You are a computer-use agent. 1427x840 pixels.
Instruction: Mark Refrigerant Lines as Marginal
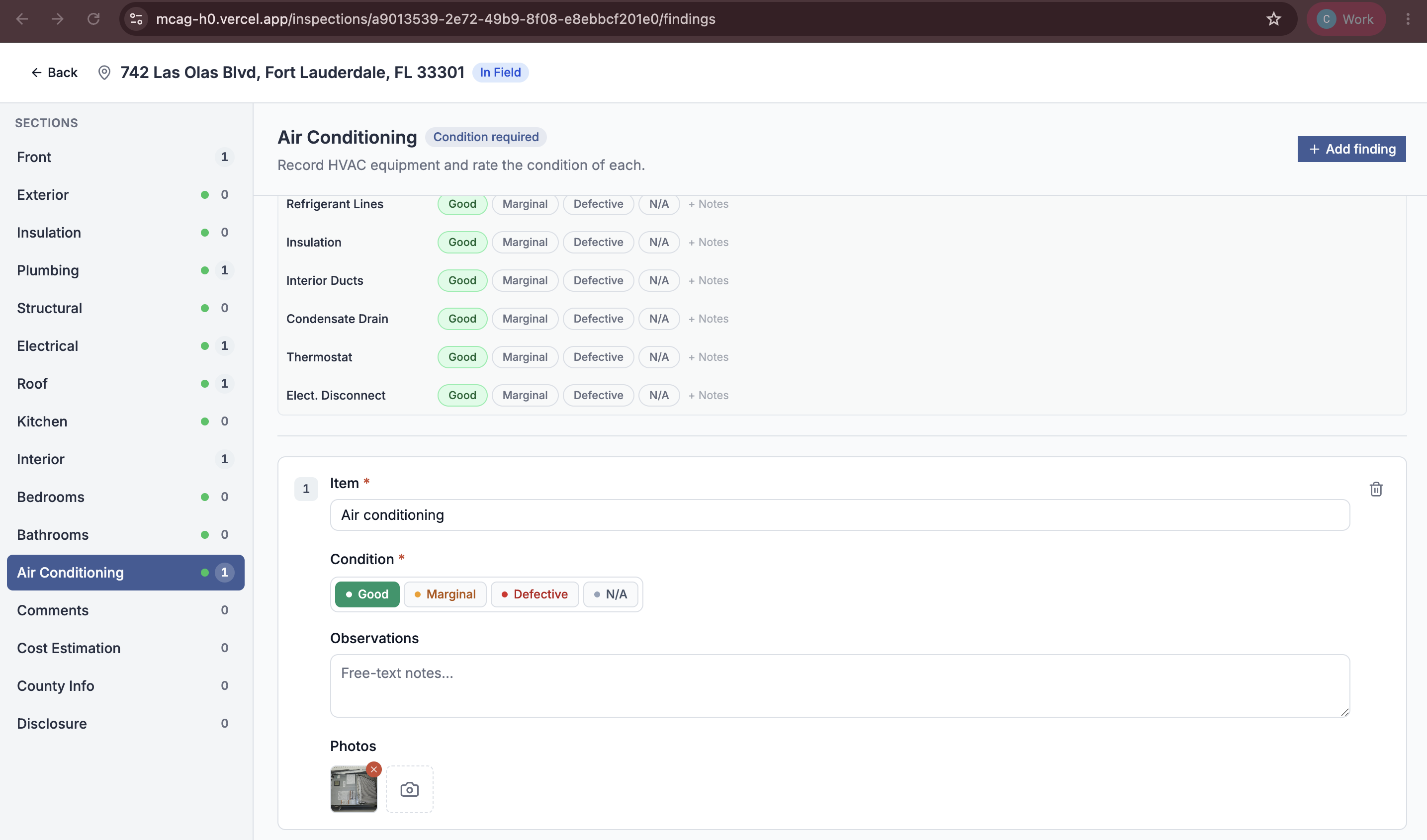[x=525, y=204]
